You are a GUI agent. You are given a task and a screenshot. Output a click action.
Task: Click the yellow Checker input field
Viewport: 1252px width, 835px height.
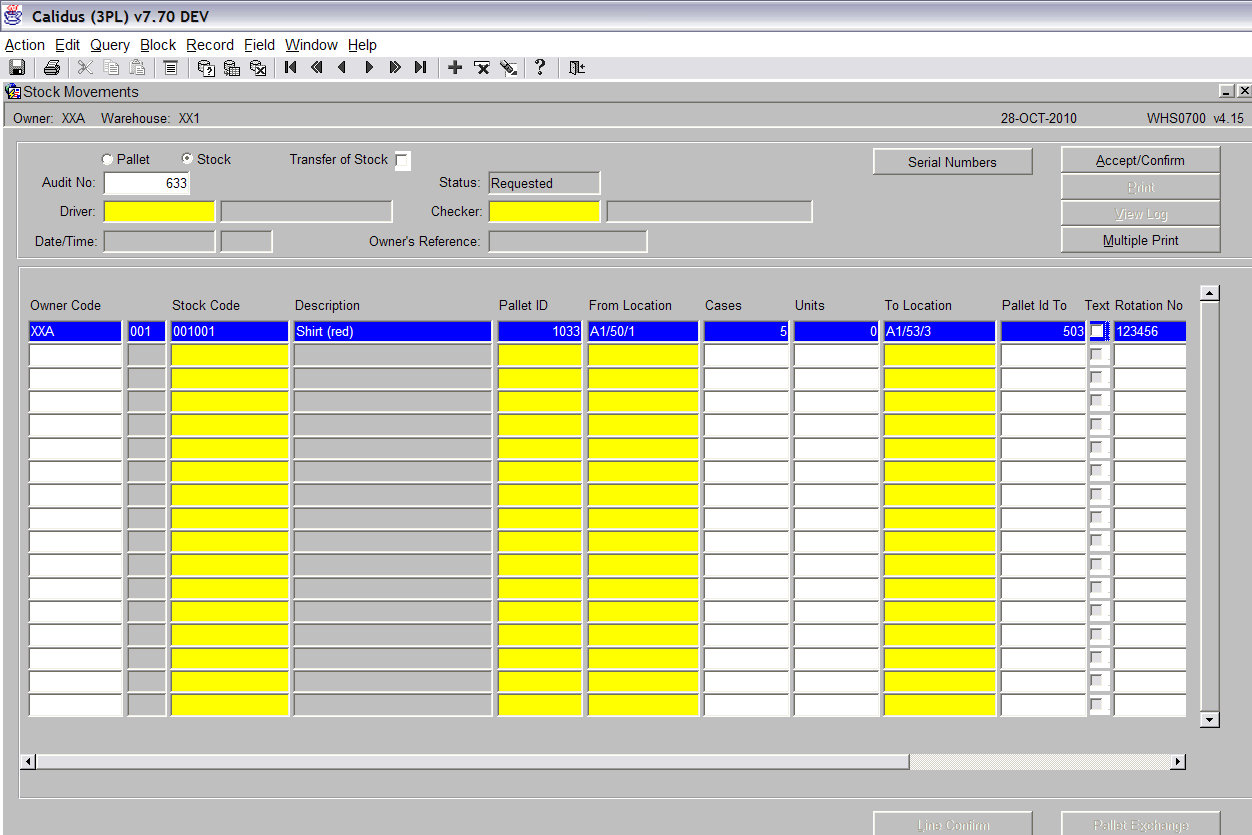(544, 211)
